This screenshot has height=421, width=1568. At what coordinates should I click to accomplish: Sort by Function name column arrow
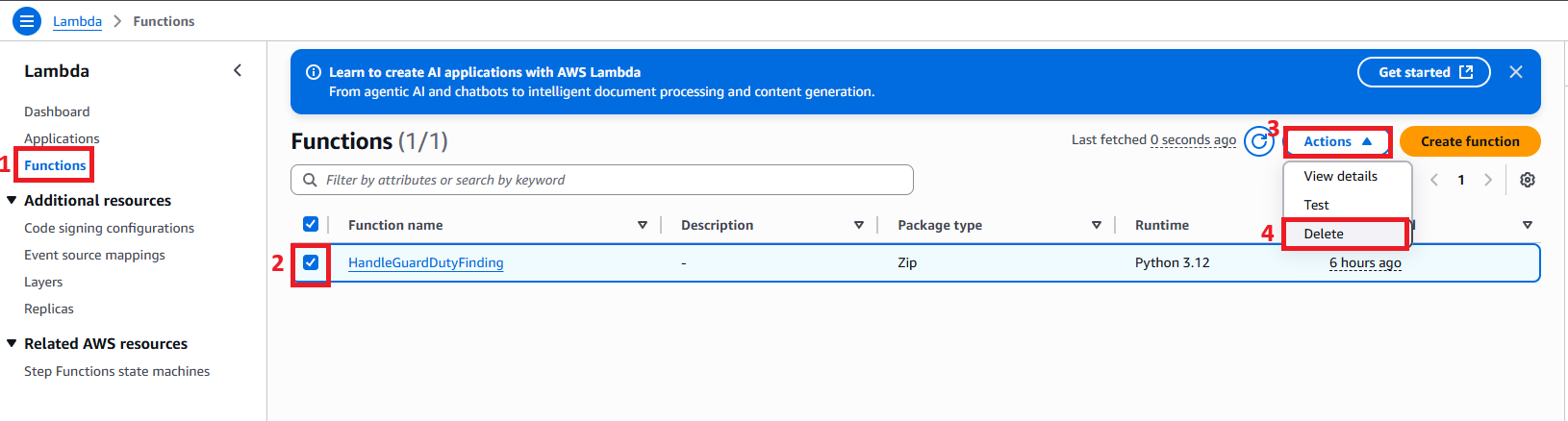pyautogui.click(x=643, y=225)
